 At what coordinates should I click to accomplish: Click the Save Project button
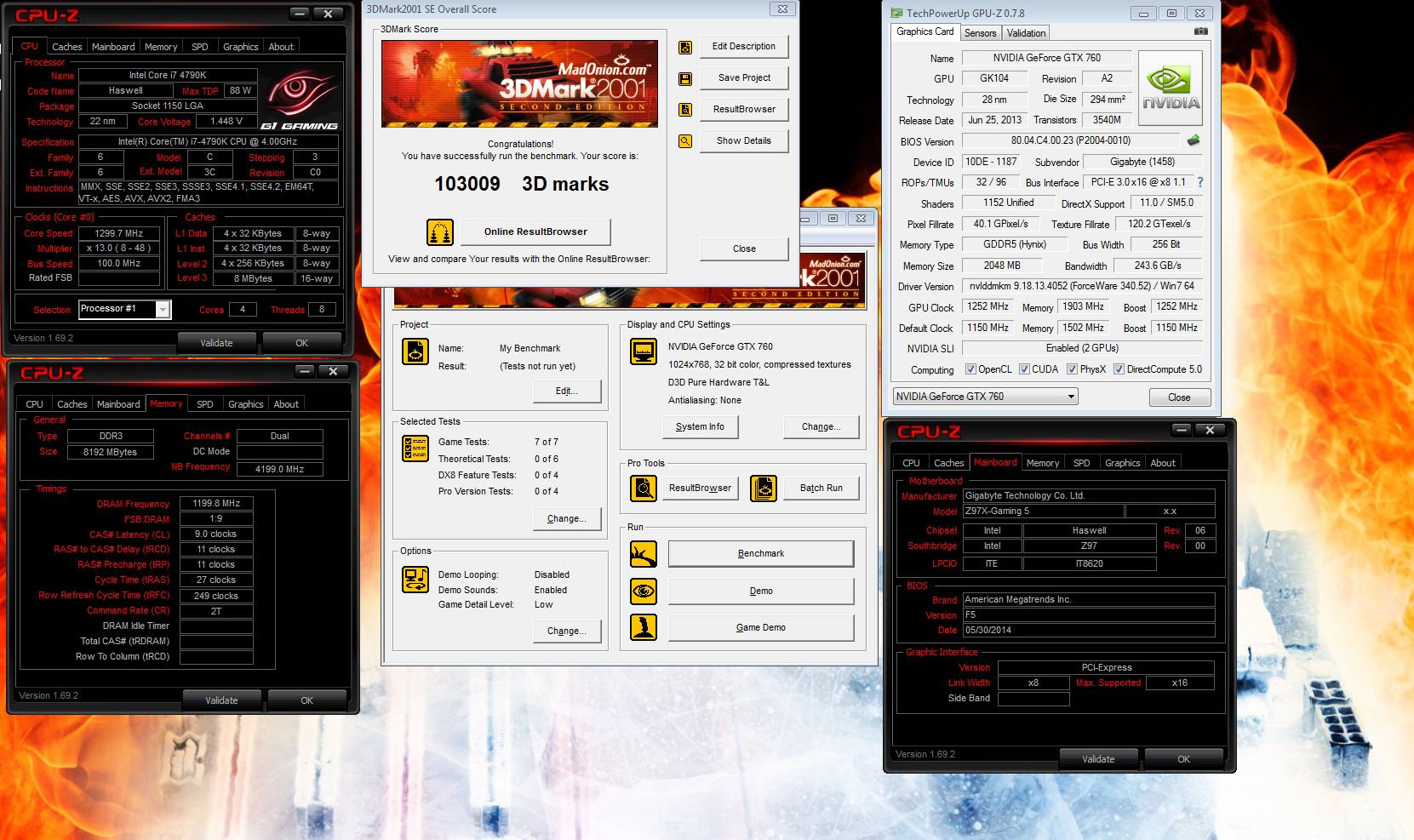(744, 78)
